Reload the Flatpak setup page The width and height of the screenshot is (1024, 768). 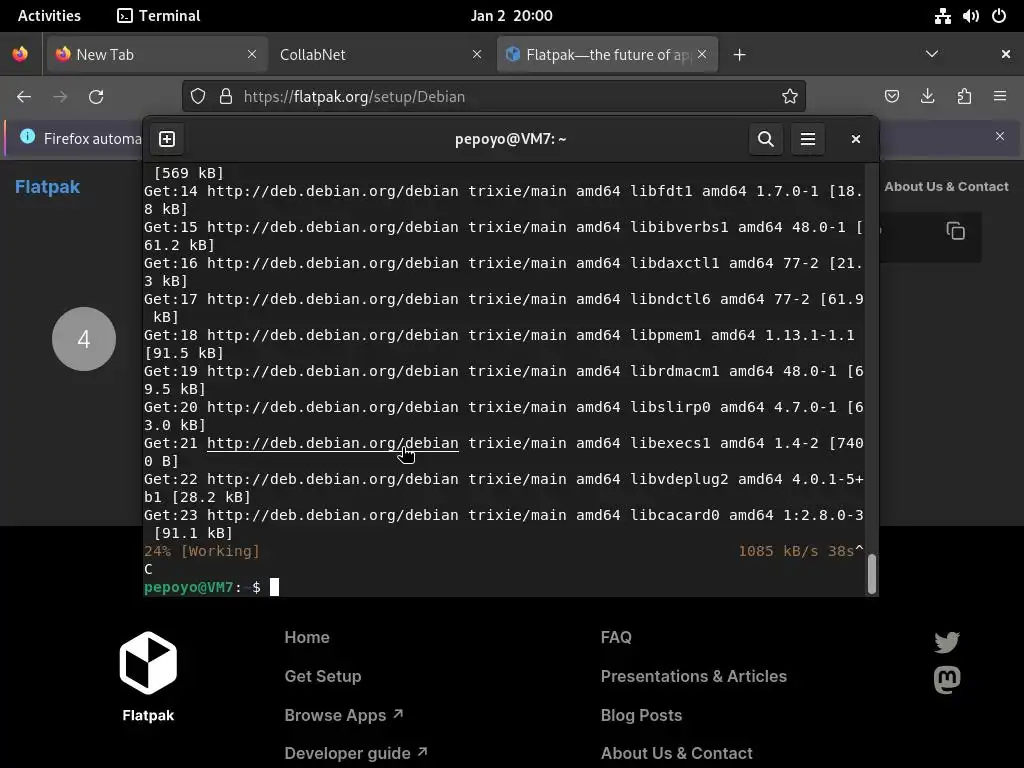96,97
